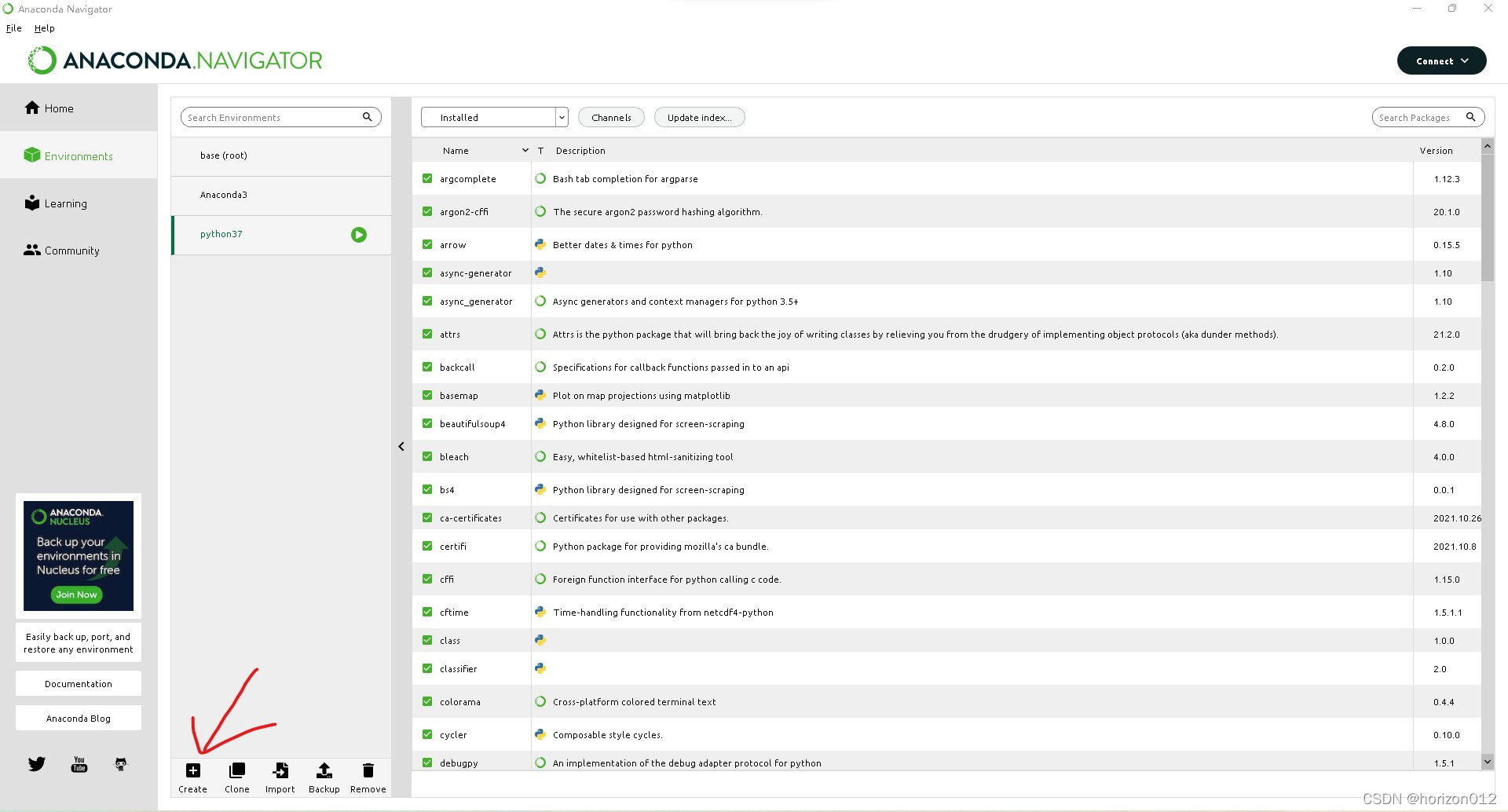Click the Import environment icon
Screen dimensions: 1508x812
[x=280, y=770]
